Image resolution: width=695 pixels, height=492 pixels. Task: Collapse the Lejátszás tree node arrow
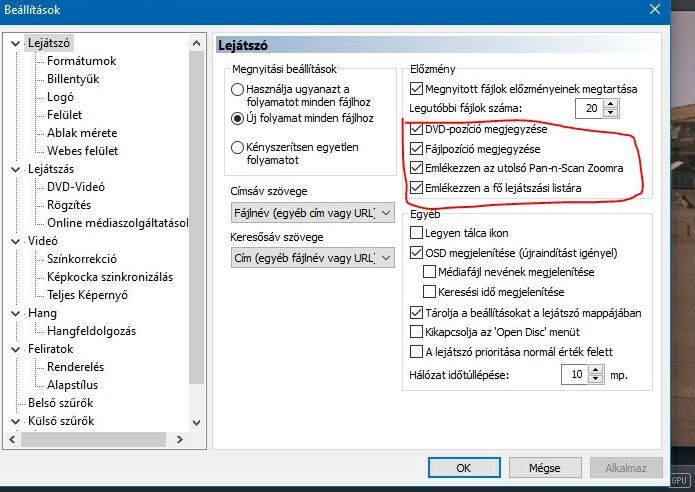tap(16, 169)
